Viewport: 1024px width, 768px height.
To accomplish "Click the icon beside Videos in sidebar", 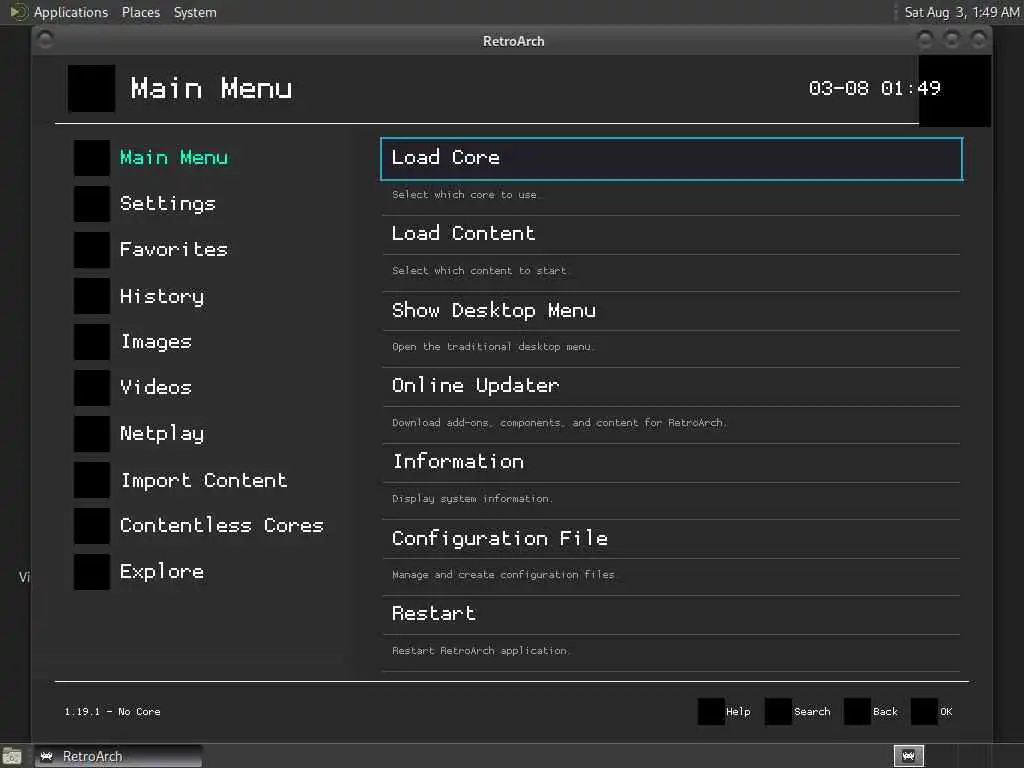I will (x=91, y=388).
